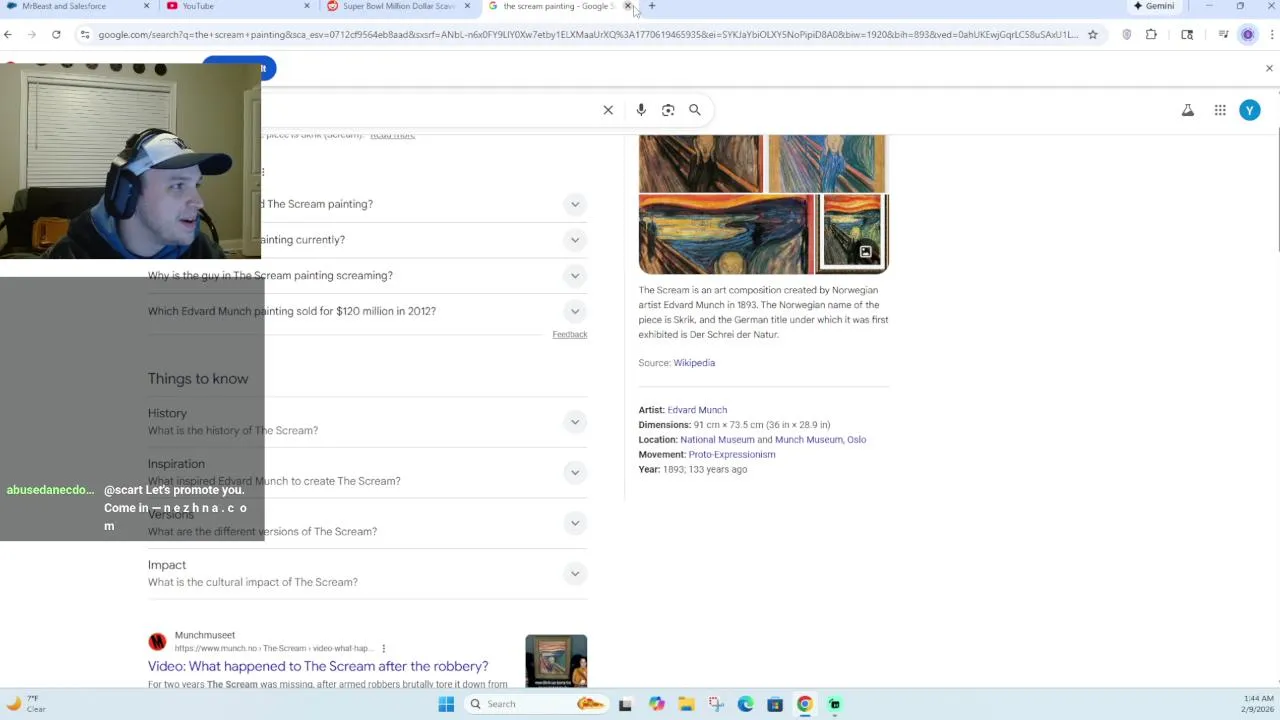The height and width of the screenshot is (720, 1280).
Task: Reload the current page
Action: 56,34
